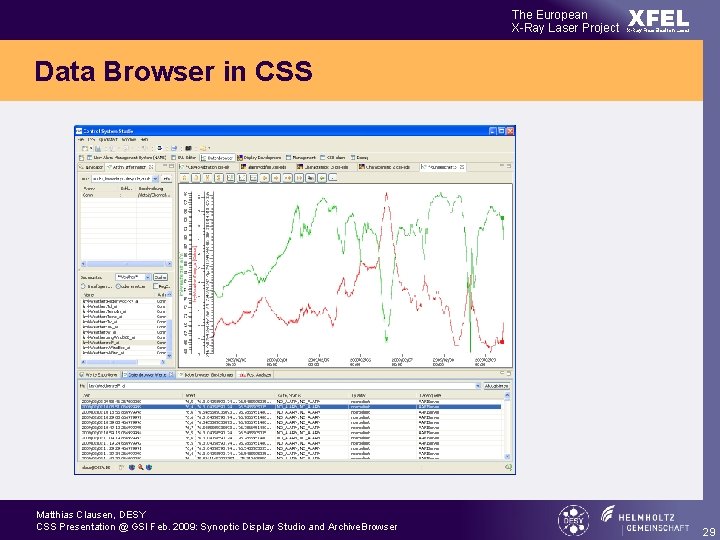Click the Beschreibung column header
The image size is (720, 540).
(150, 188)
